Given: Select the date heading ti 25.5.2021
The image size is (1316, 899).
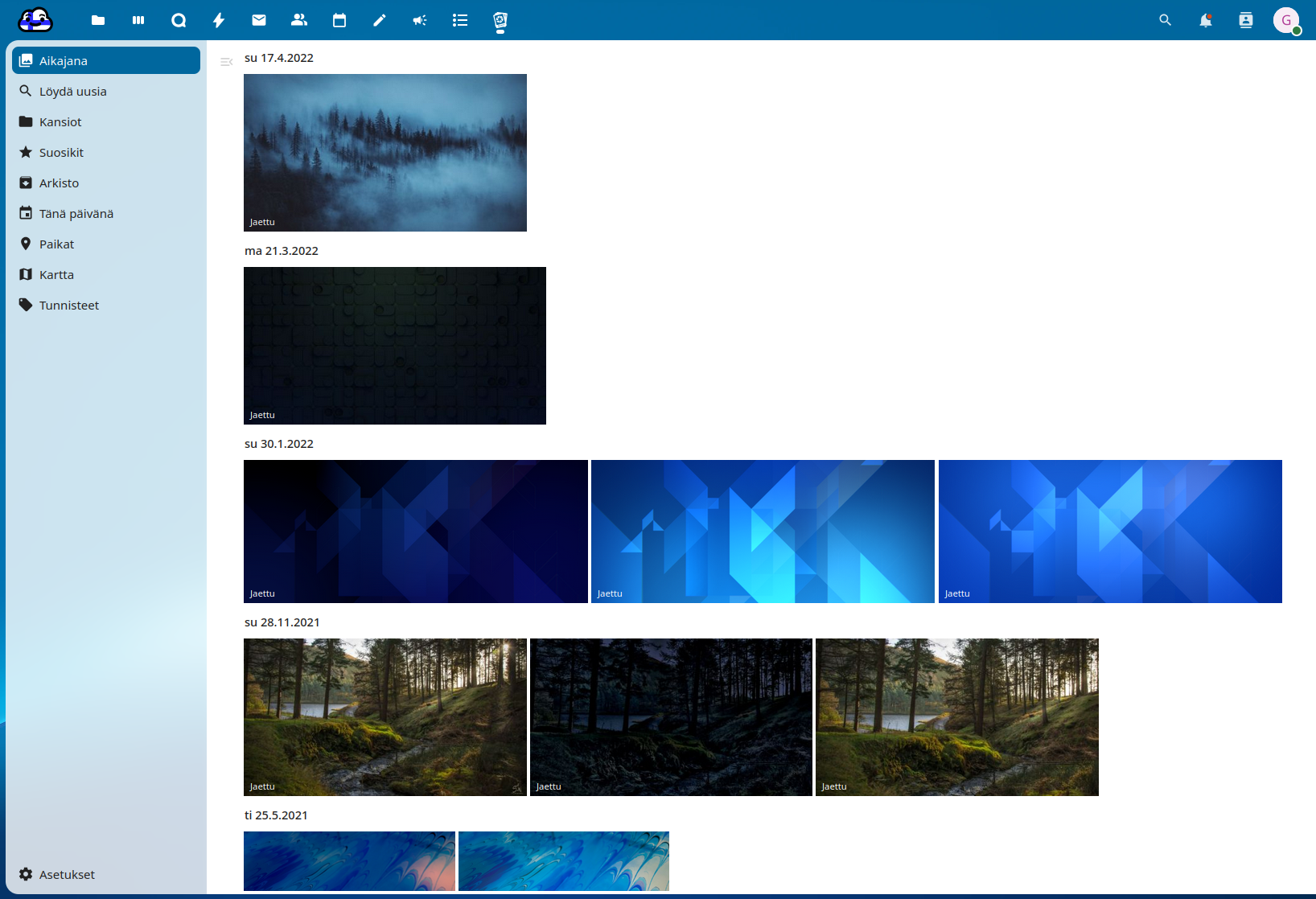Looking at the screenshot, I should (x=276, y=815).
